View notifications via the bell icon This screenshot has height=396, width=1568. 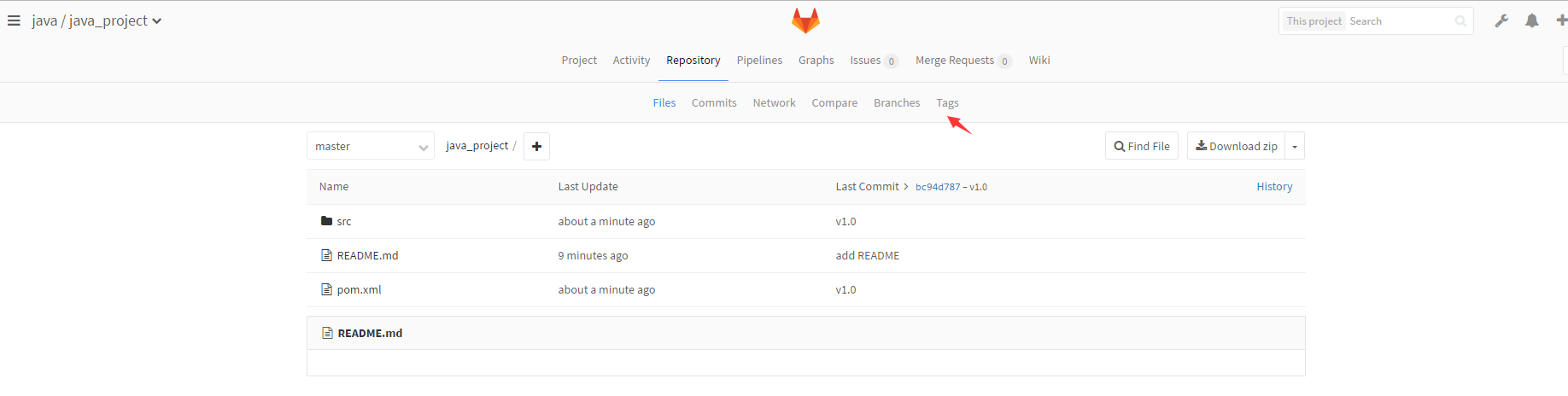pyautogui.click(x=1532, y=21)
